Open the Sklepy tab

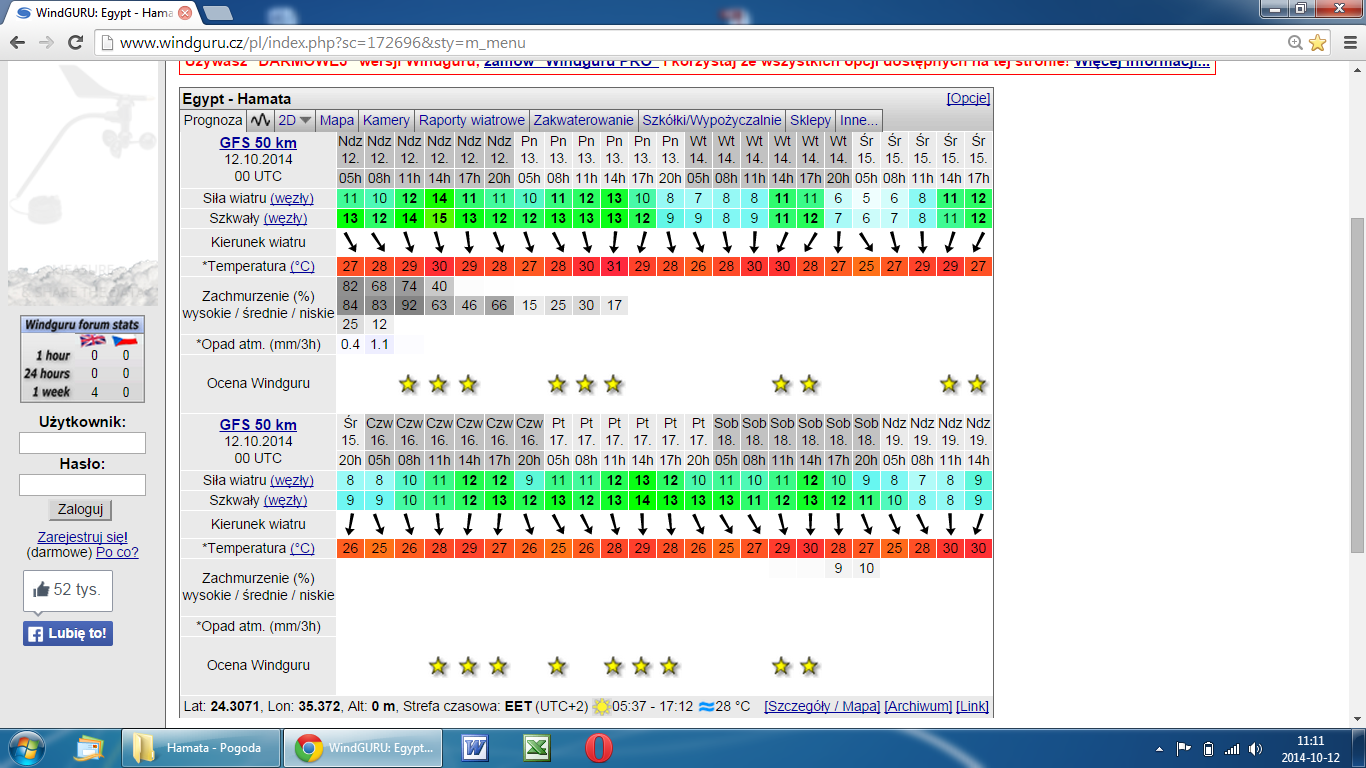pyautogui.click(x=811, y=120)
